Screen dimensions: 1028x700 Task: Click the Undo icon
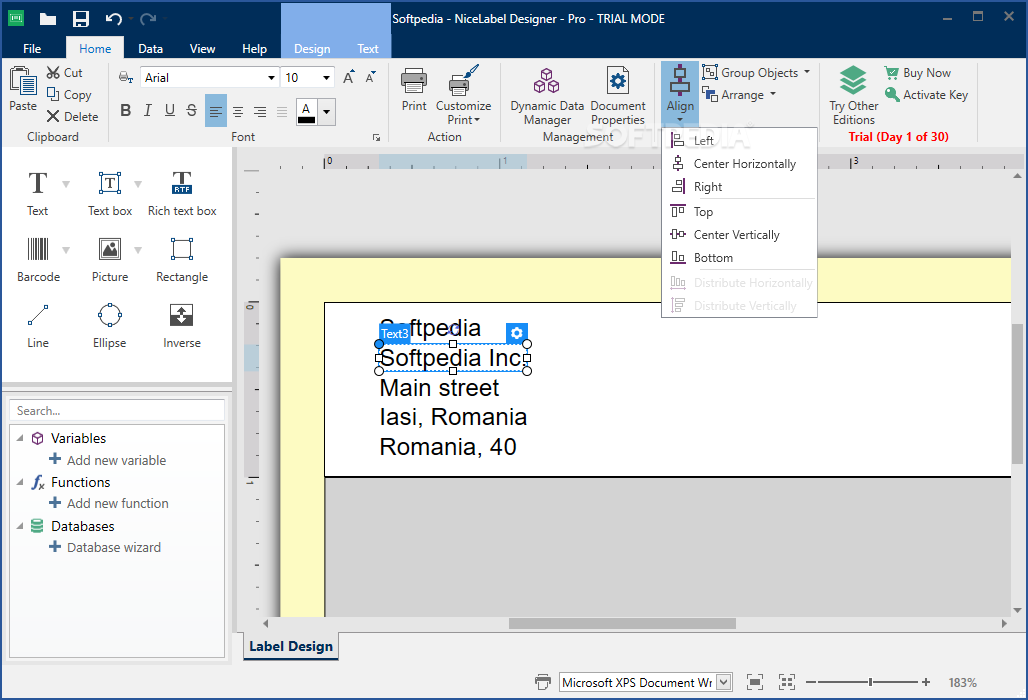click(x=113, y=18)
